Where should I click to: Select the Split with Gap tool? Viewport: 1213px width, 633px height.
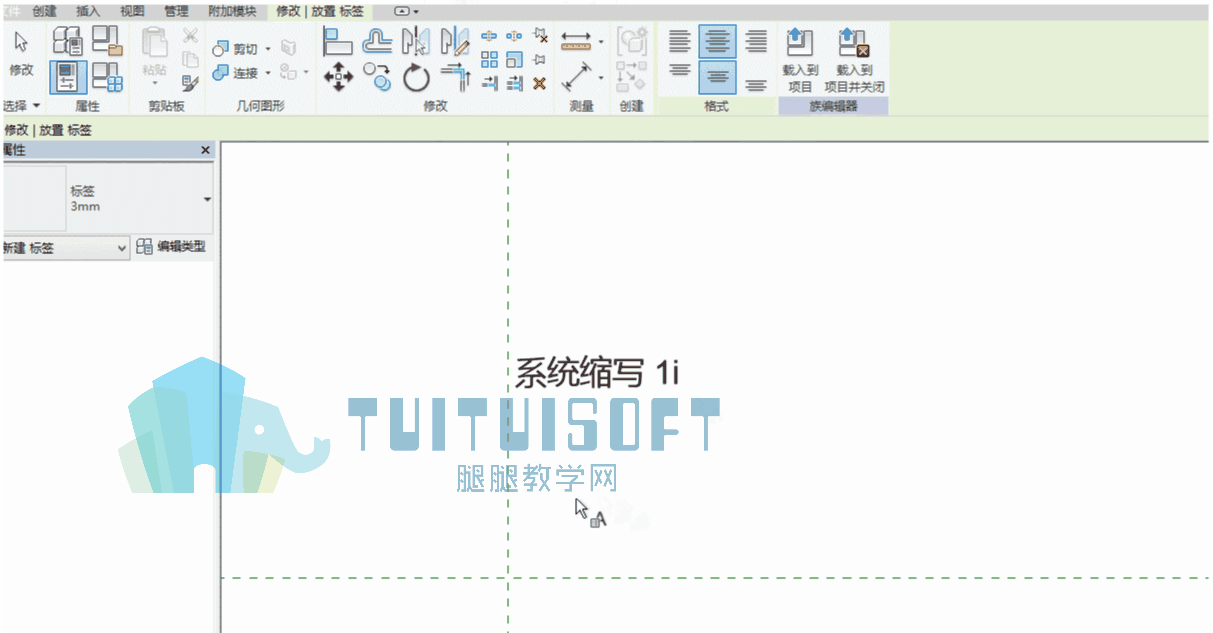(x=515, y=36)
